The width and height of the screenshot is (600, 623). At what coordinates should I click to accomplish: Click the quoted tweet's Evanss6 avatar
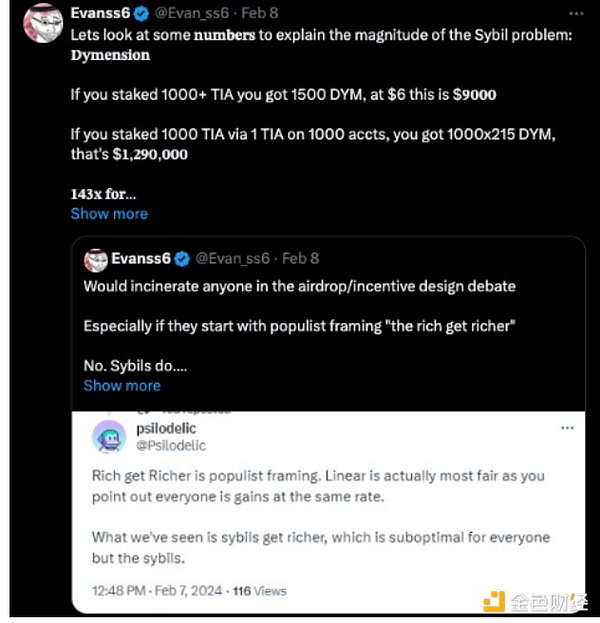coord(95,259)
